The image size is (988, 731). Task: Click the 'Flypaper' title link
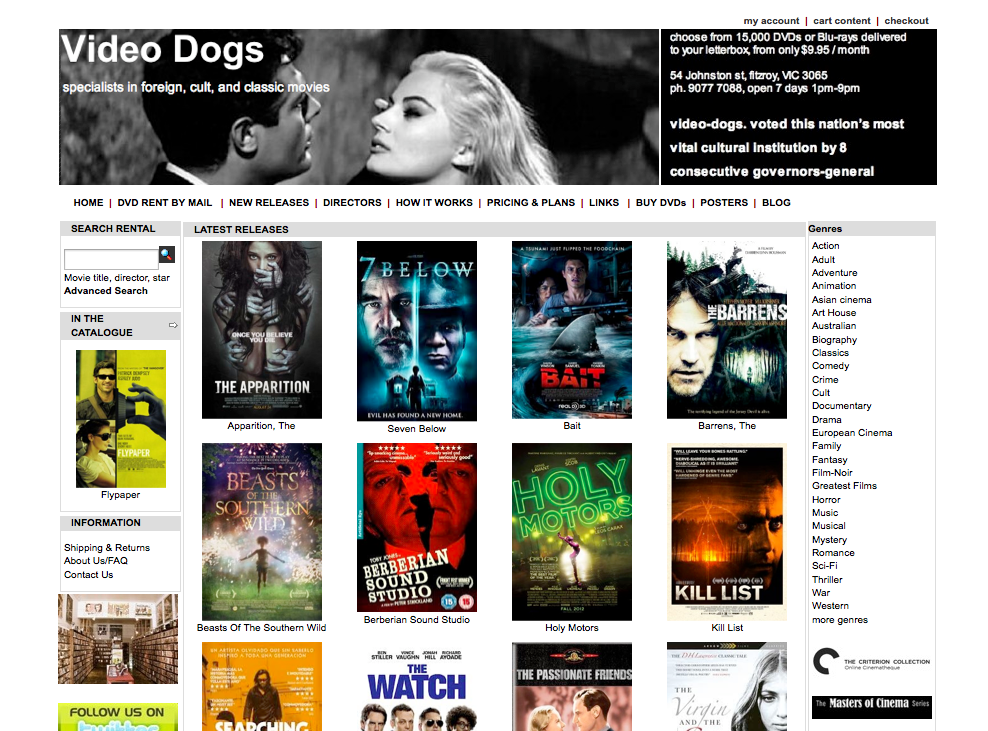(120, 495)
